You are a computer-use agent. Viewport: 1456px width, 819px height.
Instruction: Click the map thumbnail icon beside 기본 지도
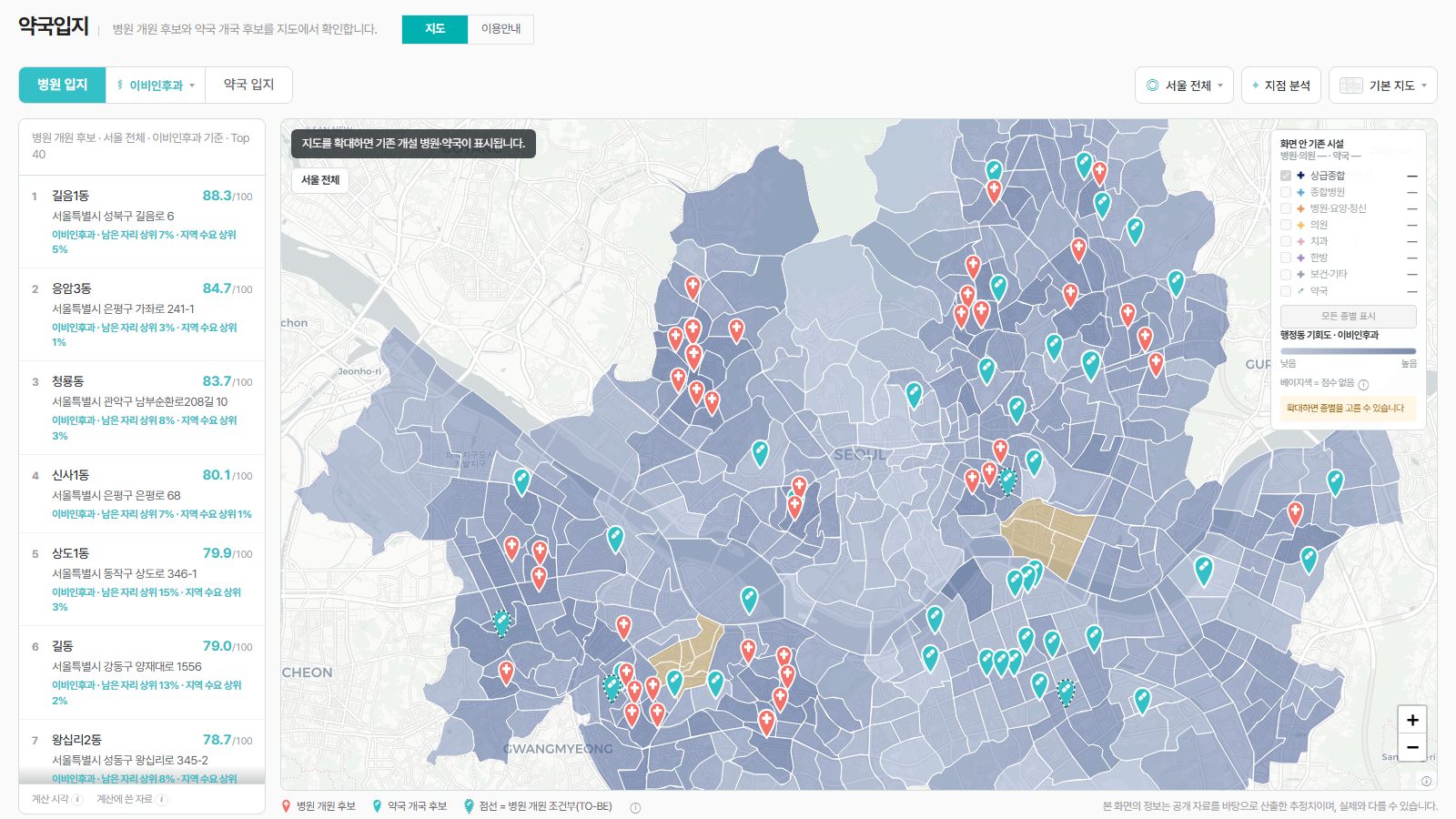point(1351,86)
